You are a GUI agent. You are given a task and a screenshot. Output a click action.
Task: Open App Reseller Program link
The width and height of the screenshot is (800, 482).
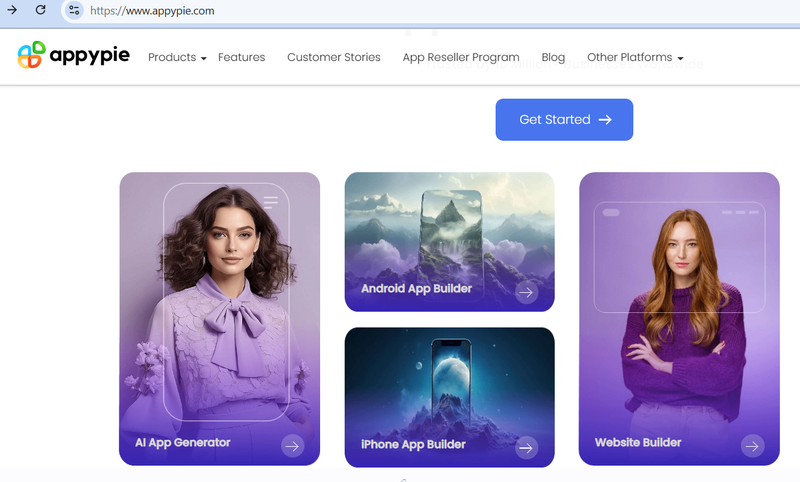(461, 57)
